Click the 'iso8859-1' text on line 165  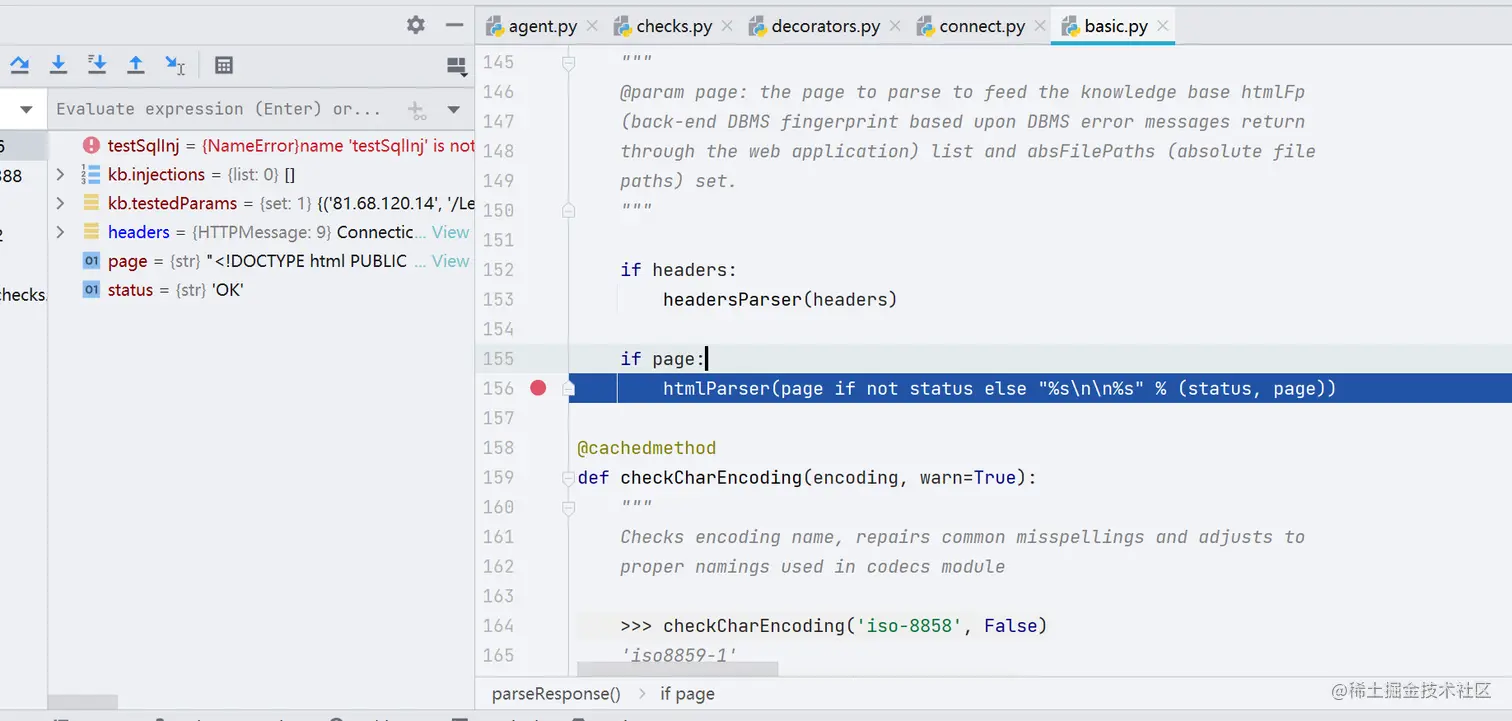click(679, 656)
